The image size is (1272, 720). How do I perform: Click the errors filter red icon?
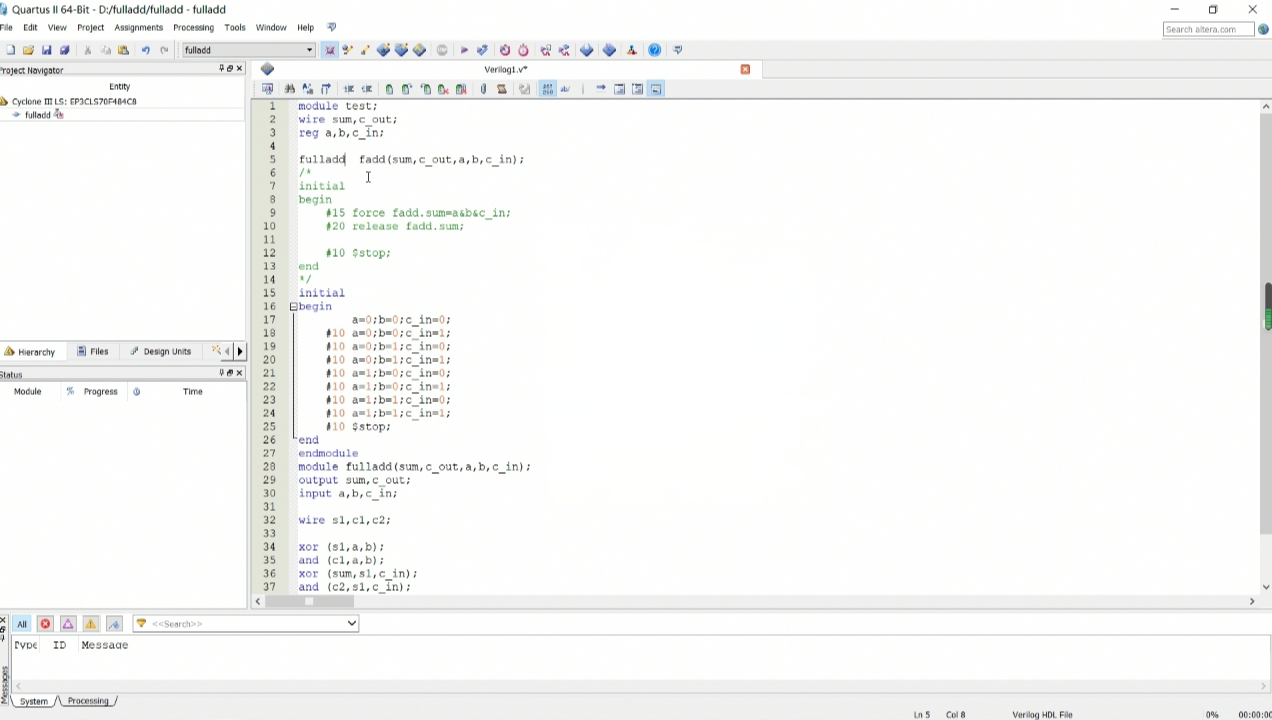pyautogui.click(x=45, y=624)
